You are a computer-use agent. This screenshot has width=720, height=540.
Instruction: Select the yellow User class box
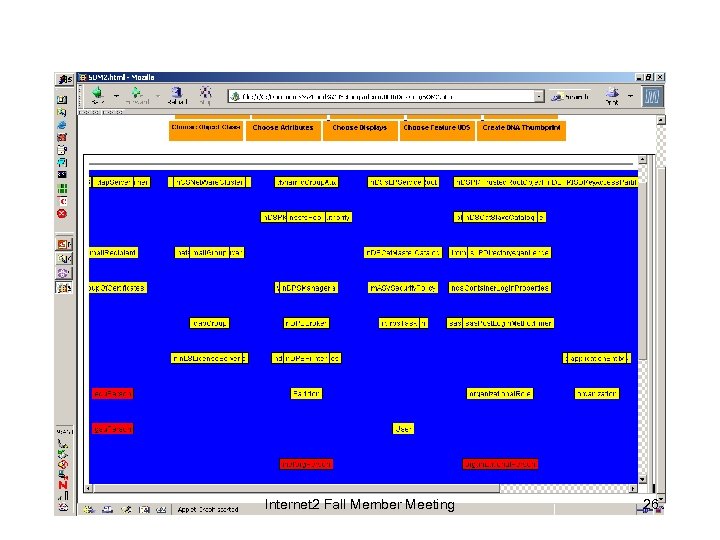(403, 429)
